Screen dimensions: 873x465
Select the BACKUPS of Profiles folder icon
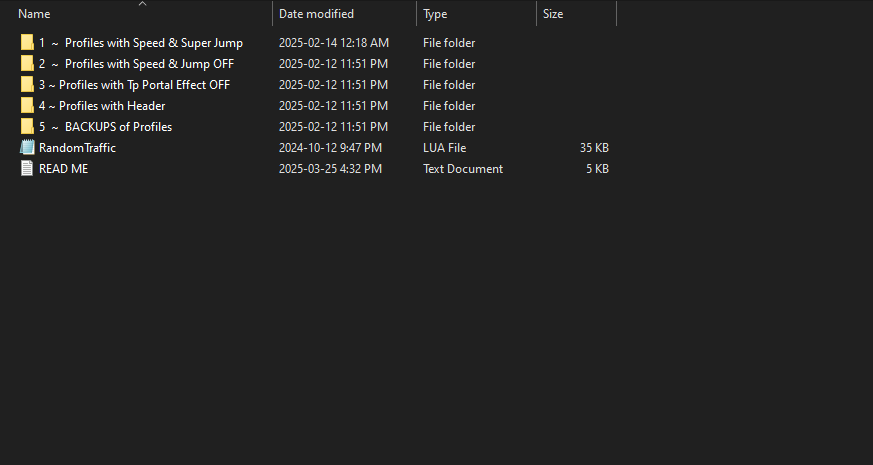coord(27,126)
